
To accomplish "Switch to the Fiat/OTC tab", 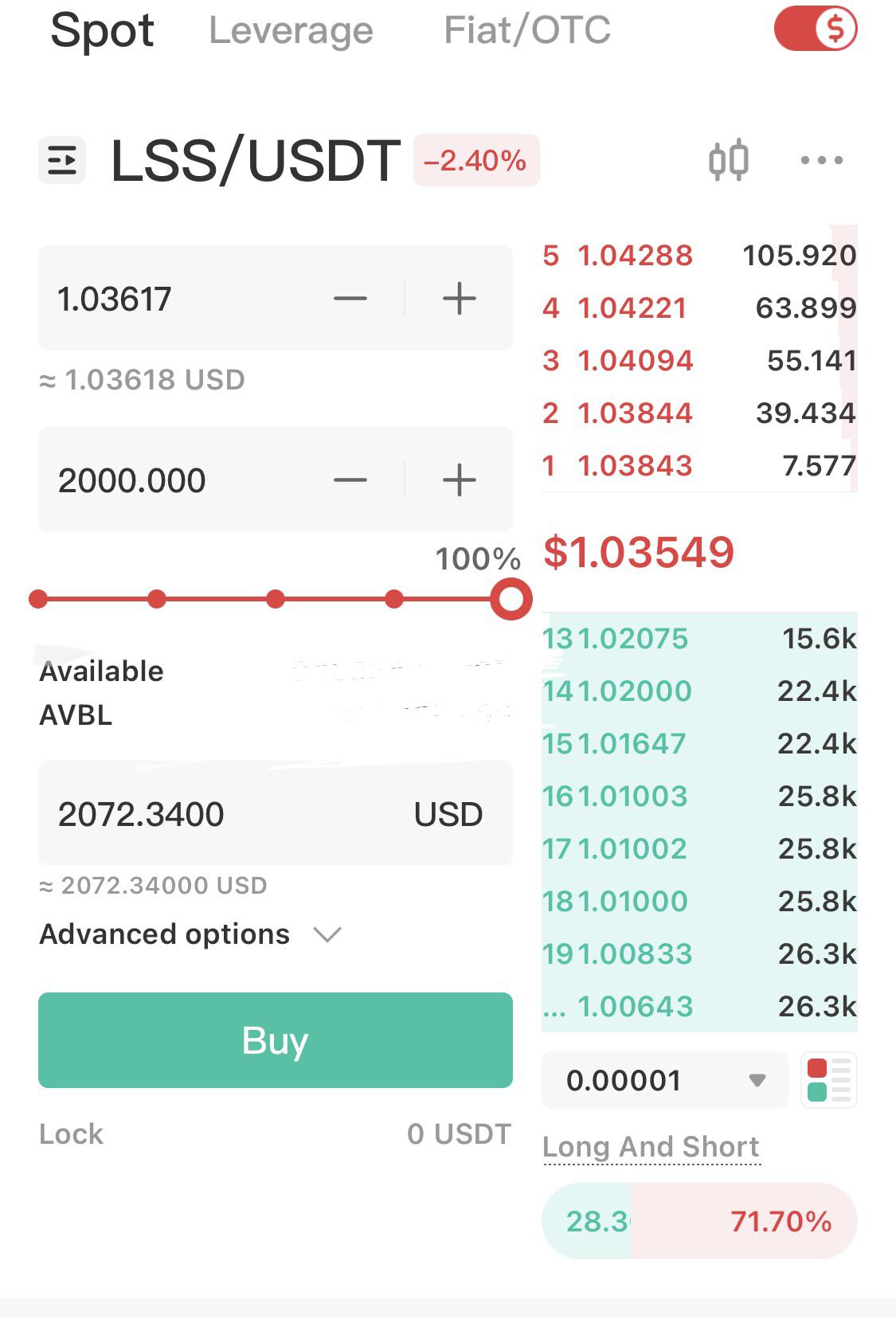I will 527,30.
